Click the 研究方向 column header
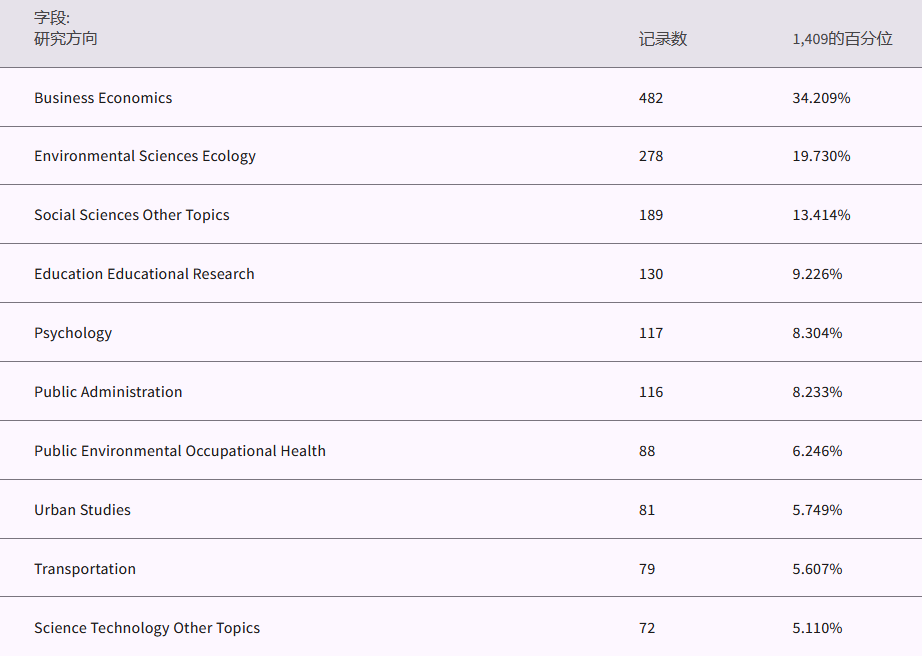This screenshot has height=656, width=922. [66, 39]
